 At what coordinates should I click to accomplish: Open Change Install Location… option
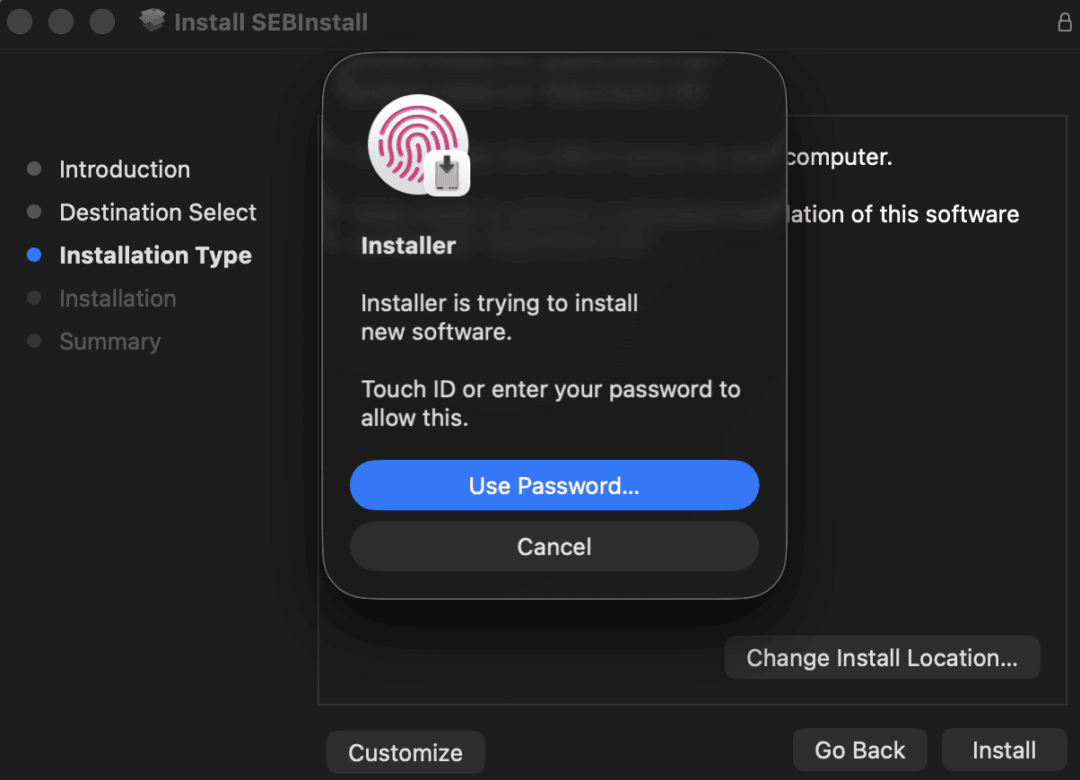pos(882,658)
